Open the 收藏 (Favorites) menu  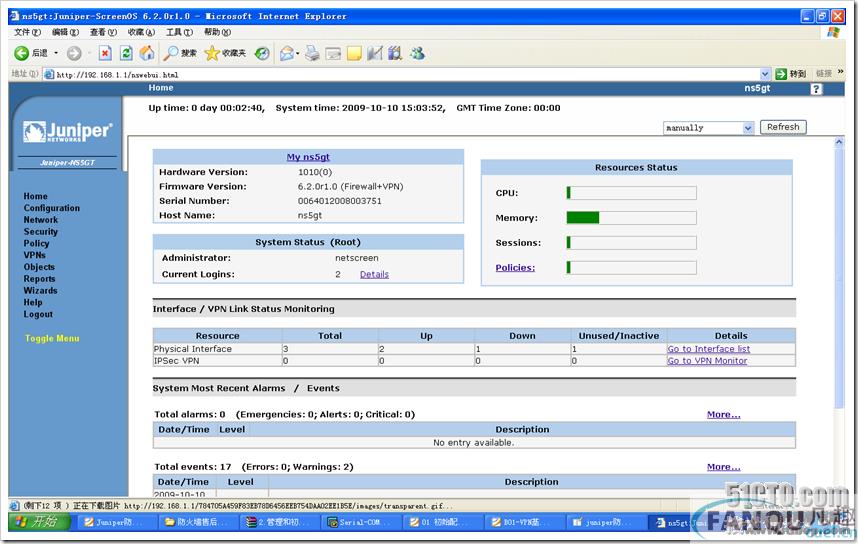[x=141, y=32]
